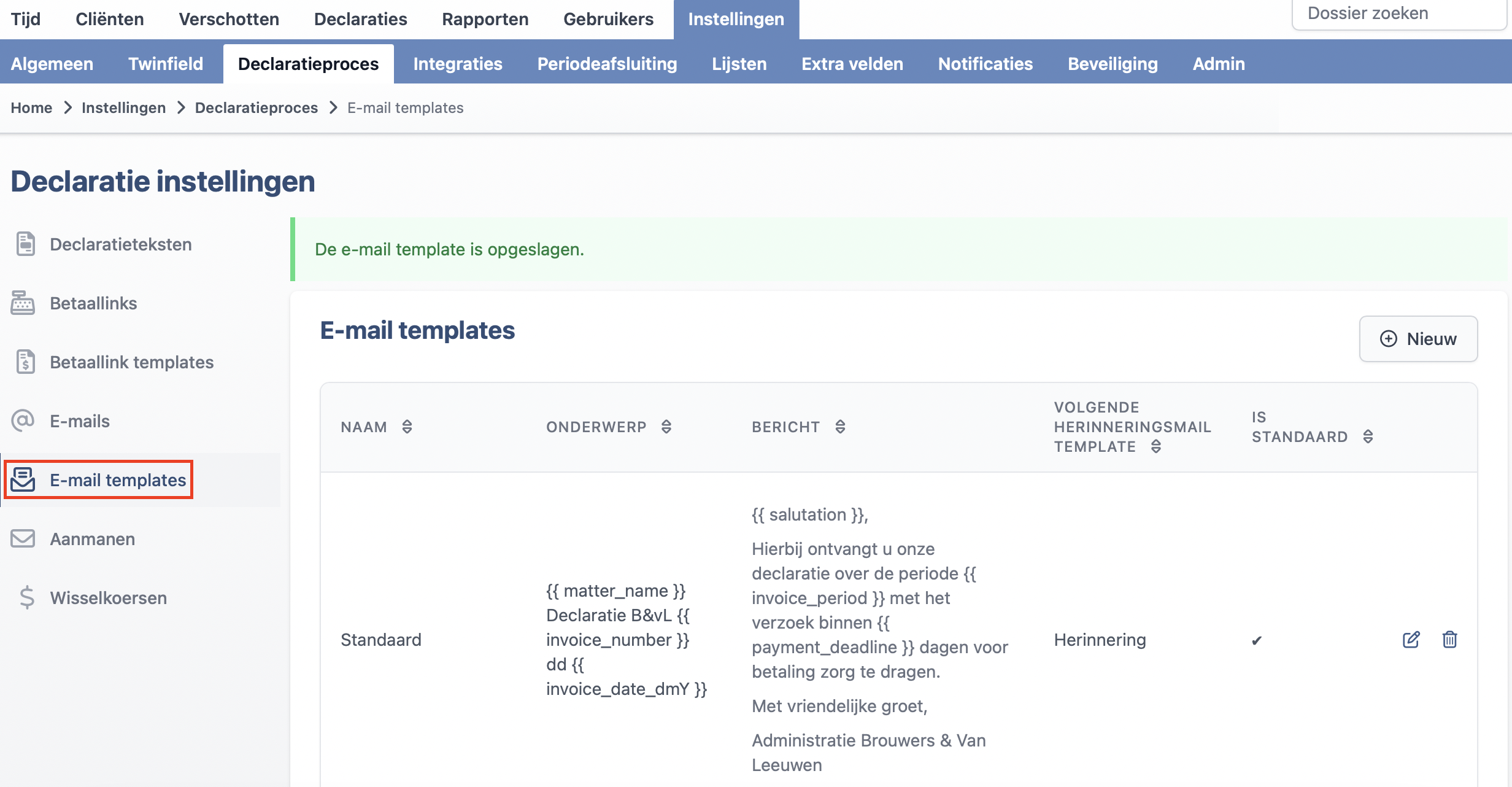Open the Tijd main menu
1512x787 pixels.
pyautogui.click(x=26, y=19)
